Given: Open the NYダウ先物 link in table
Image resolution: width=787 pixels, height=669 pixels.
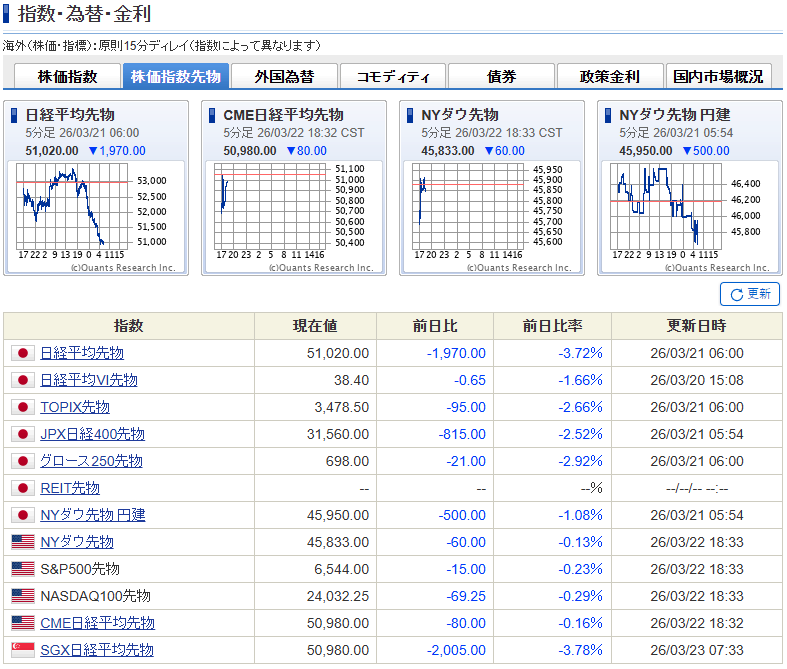Looking at the screenshot, I should 77,542.
